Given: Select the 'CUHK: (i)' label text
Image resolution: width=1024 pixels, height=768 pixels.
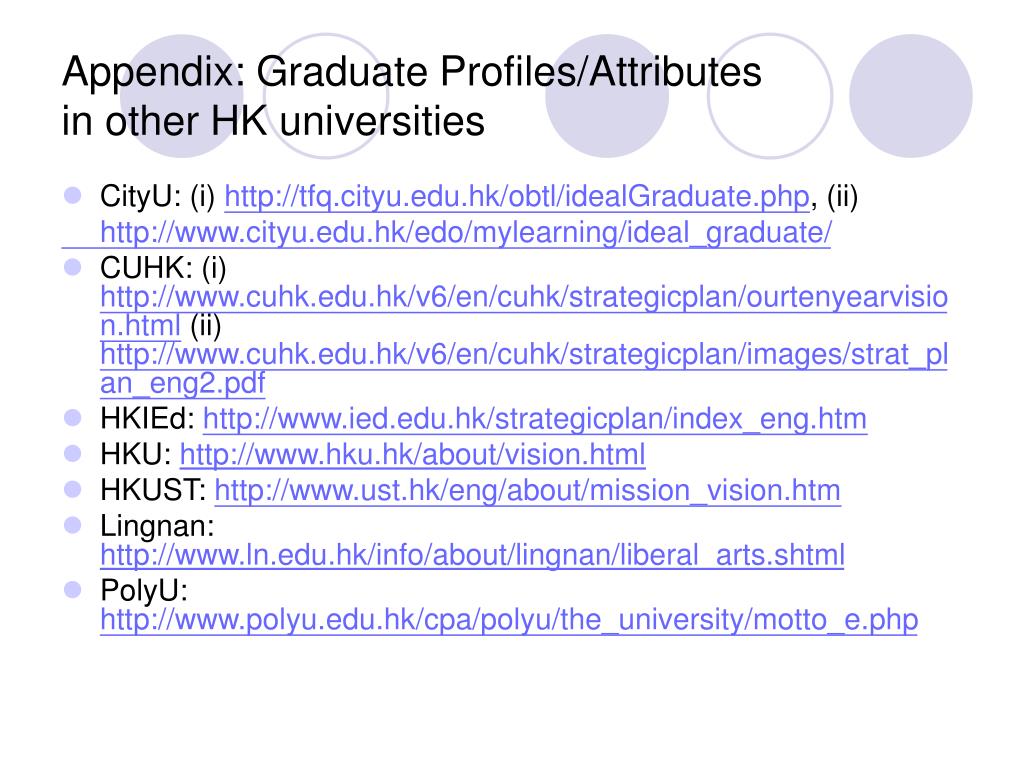Looking at the screenshot, I should (163, 268).
